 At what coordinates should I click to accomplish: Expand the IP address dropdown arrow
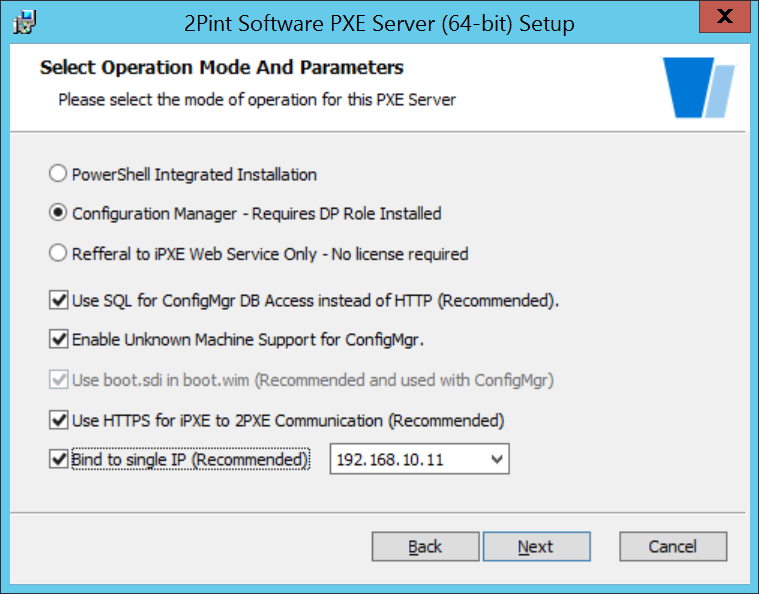coord(497,459)
